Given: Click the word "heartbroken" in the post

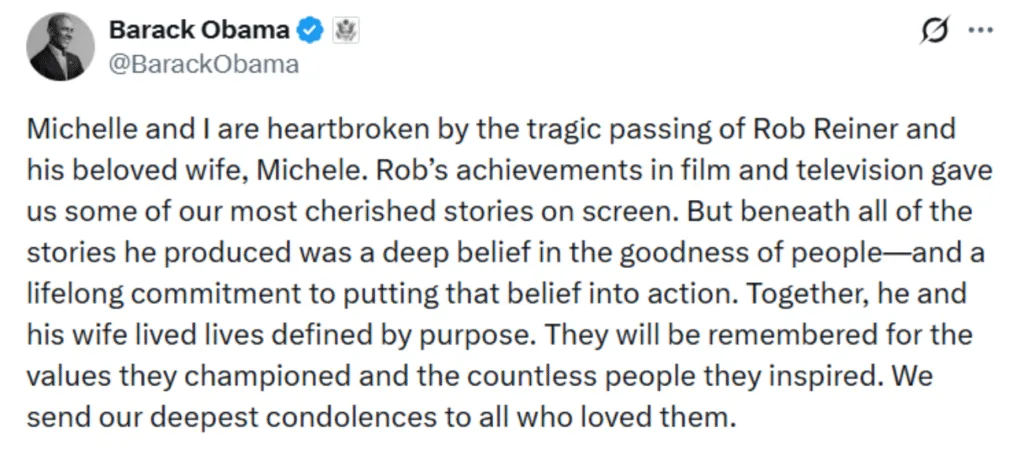Looking at the screenshot, I should pos(298,130).
